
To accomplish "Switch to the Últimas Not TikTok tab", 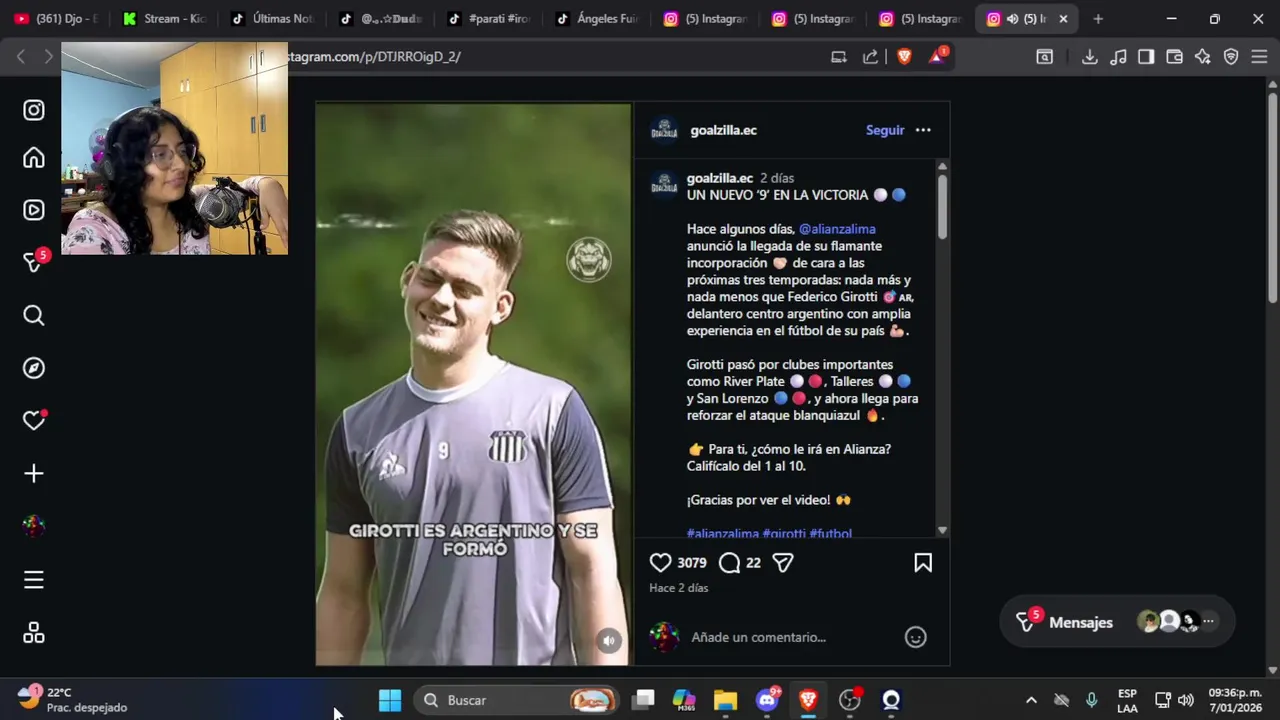I will (272, 19).
